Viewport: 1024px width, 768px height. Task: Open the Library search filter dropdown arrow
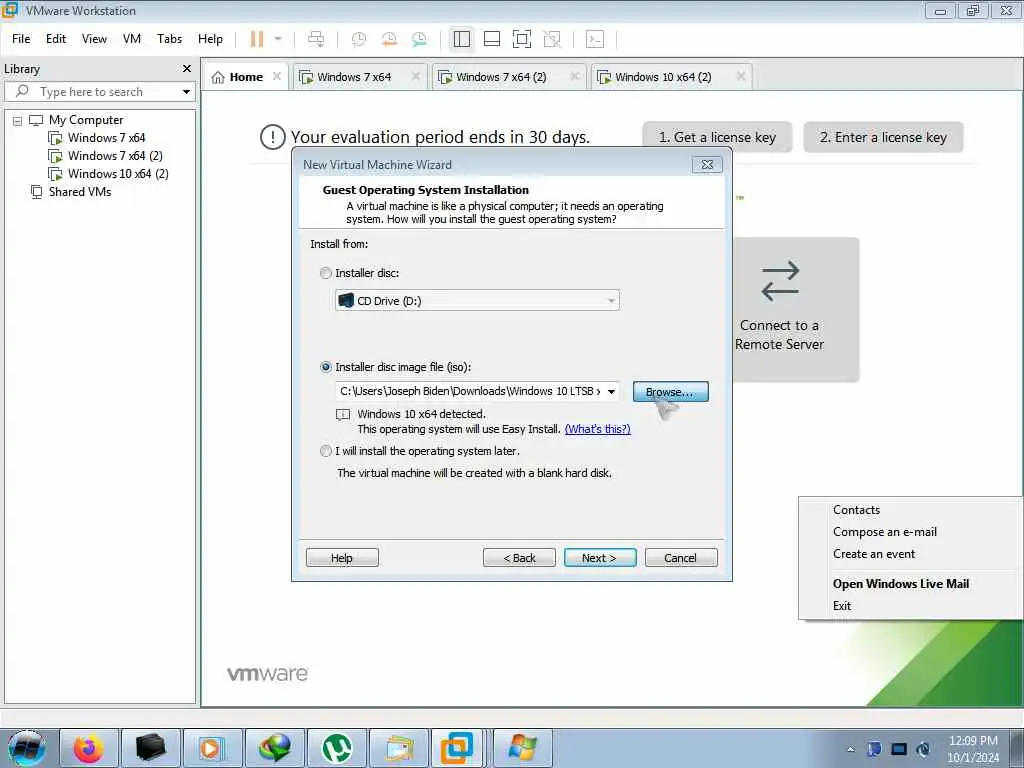[186, 91]
